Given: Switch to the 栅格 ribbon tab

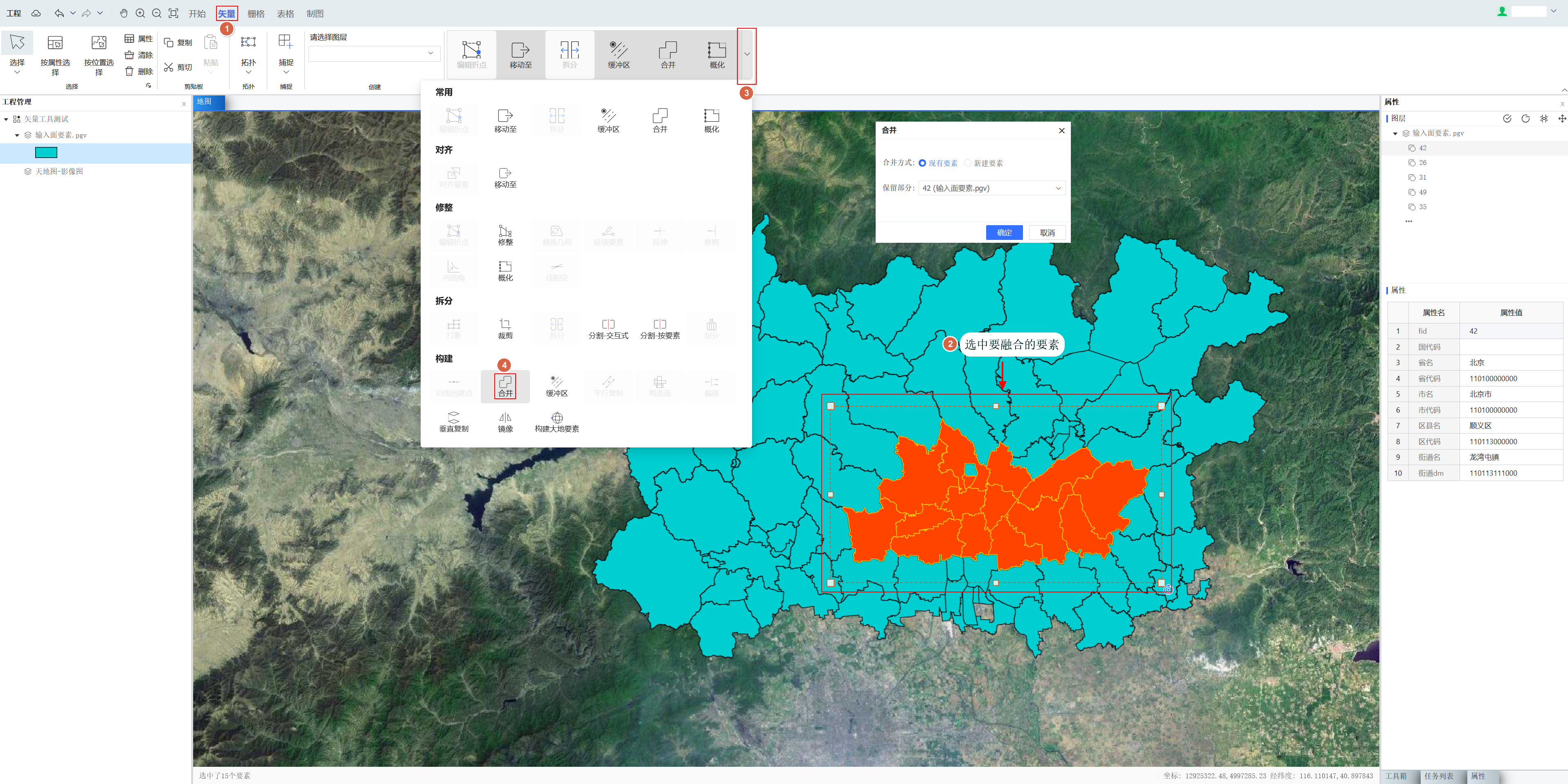Looking at the screenshot, I should click(256, 14).
